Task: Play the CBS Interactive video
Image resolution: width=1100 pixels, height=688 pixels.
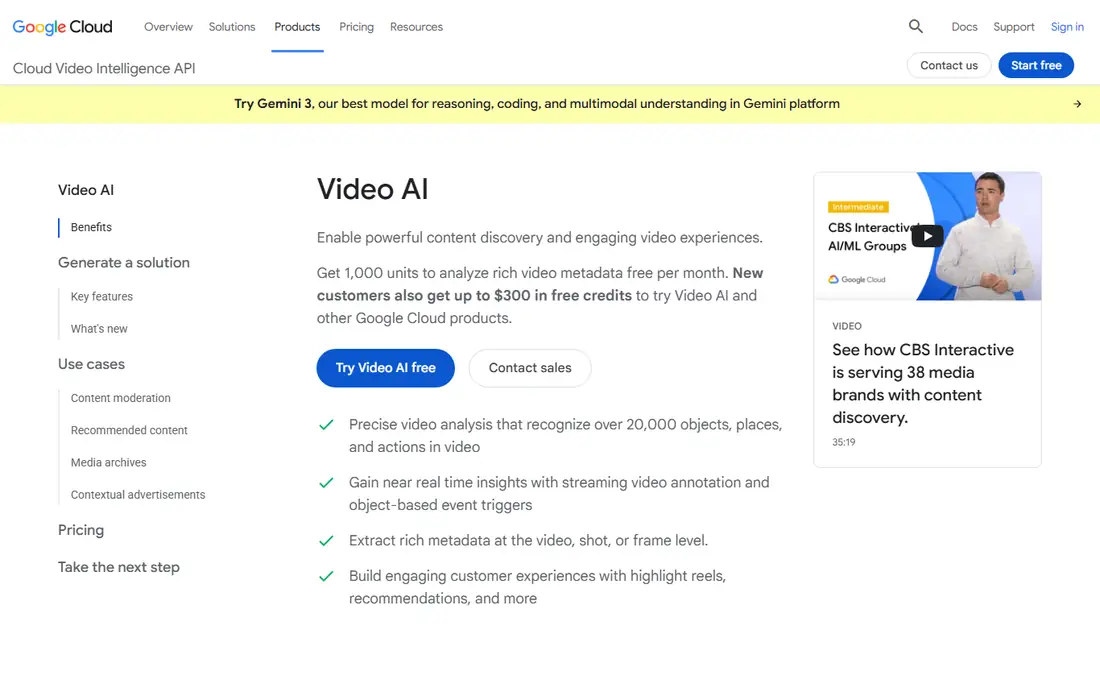Action: click(927, 236)
